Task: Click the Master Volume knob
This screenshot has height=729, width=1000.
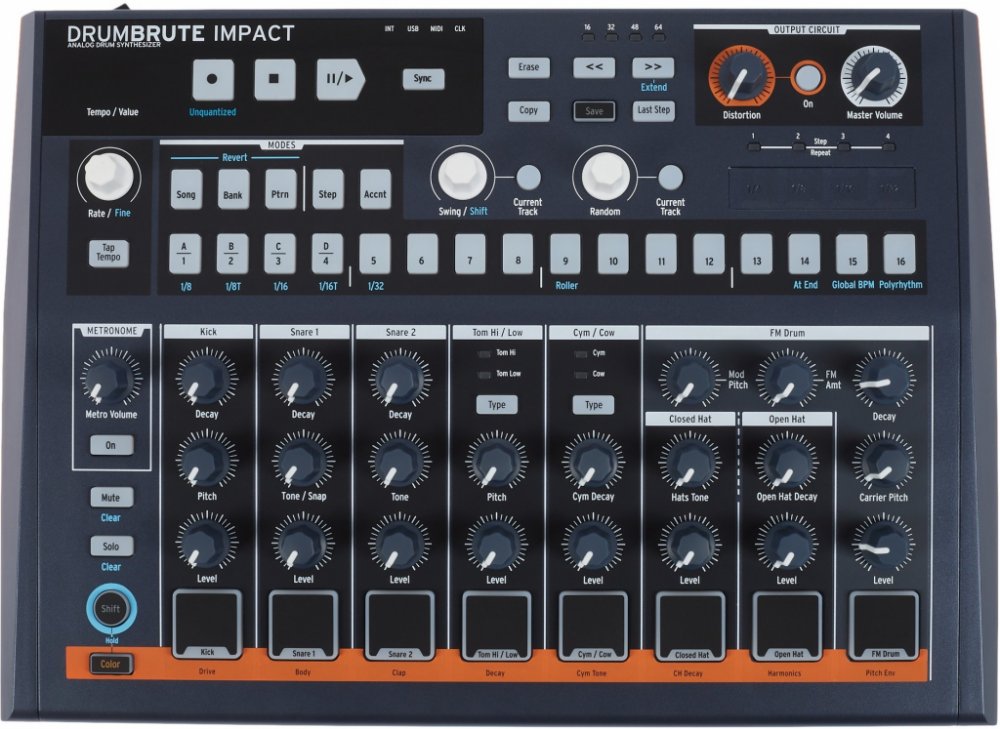Action: coord(873,75)
